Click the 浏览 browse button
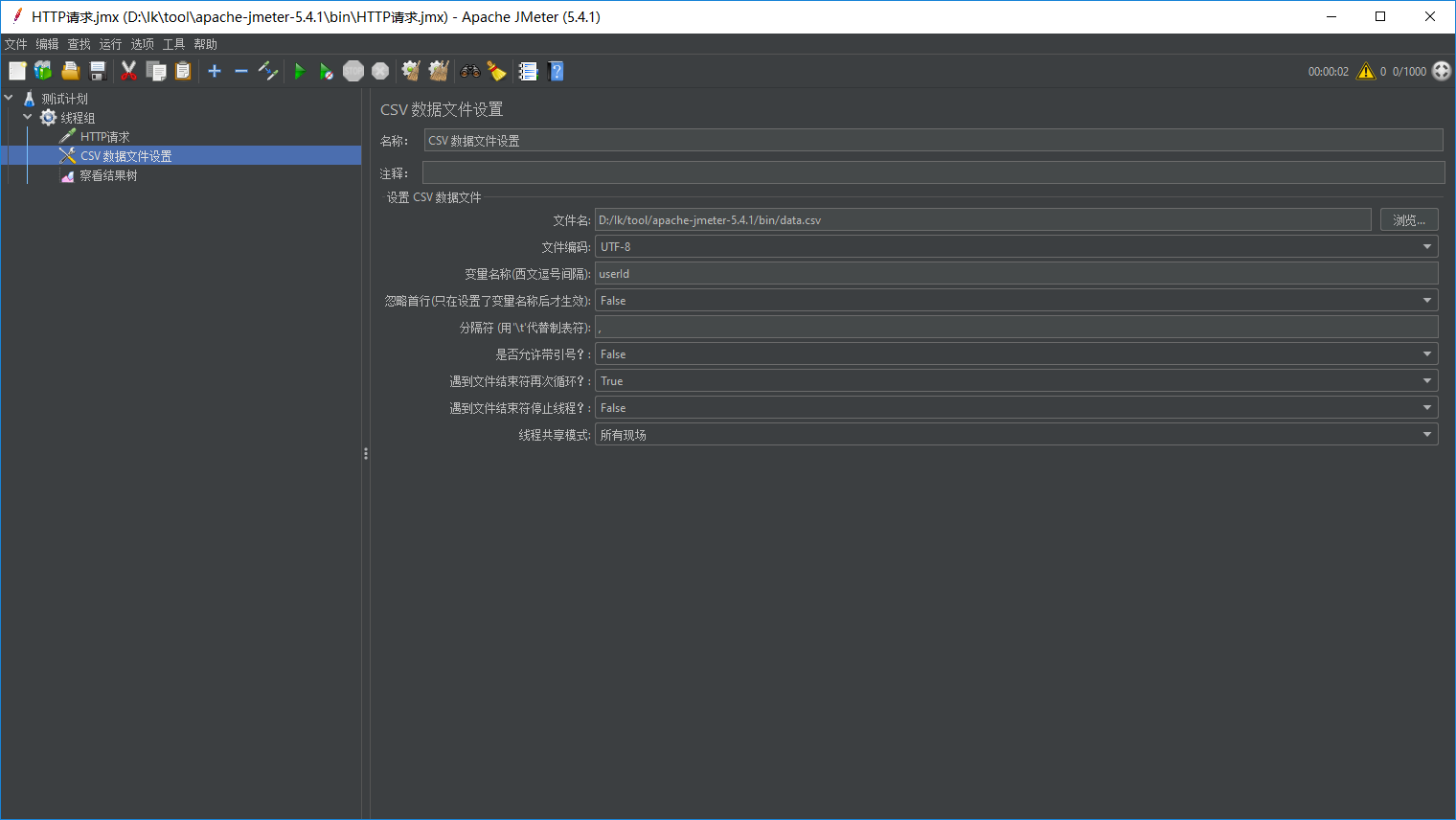 1408,219
